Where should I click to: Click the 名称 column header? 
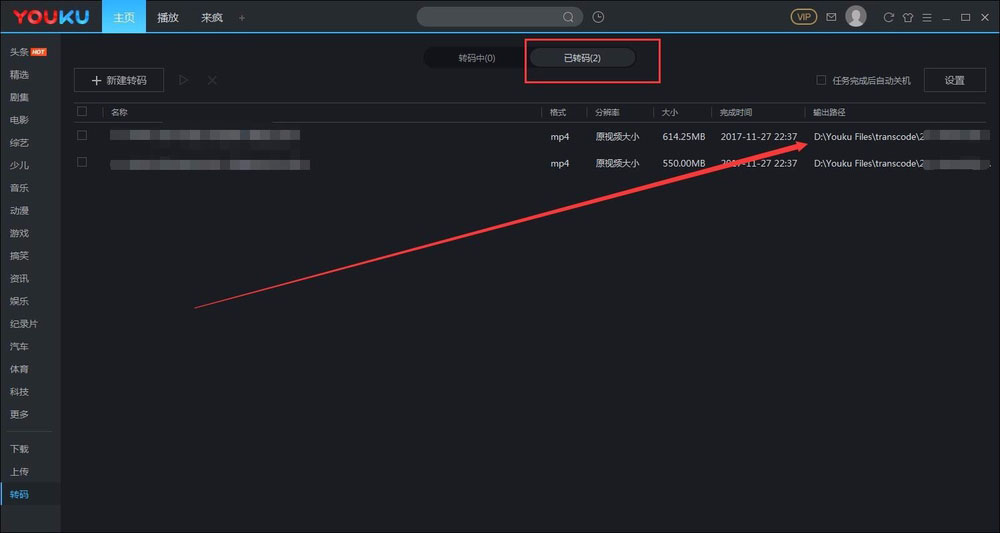(119, 112)
